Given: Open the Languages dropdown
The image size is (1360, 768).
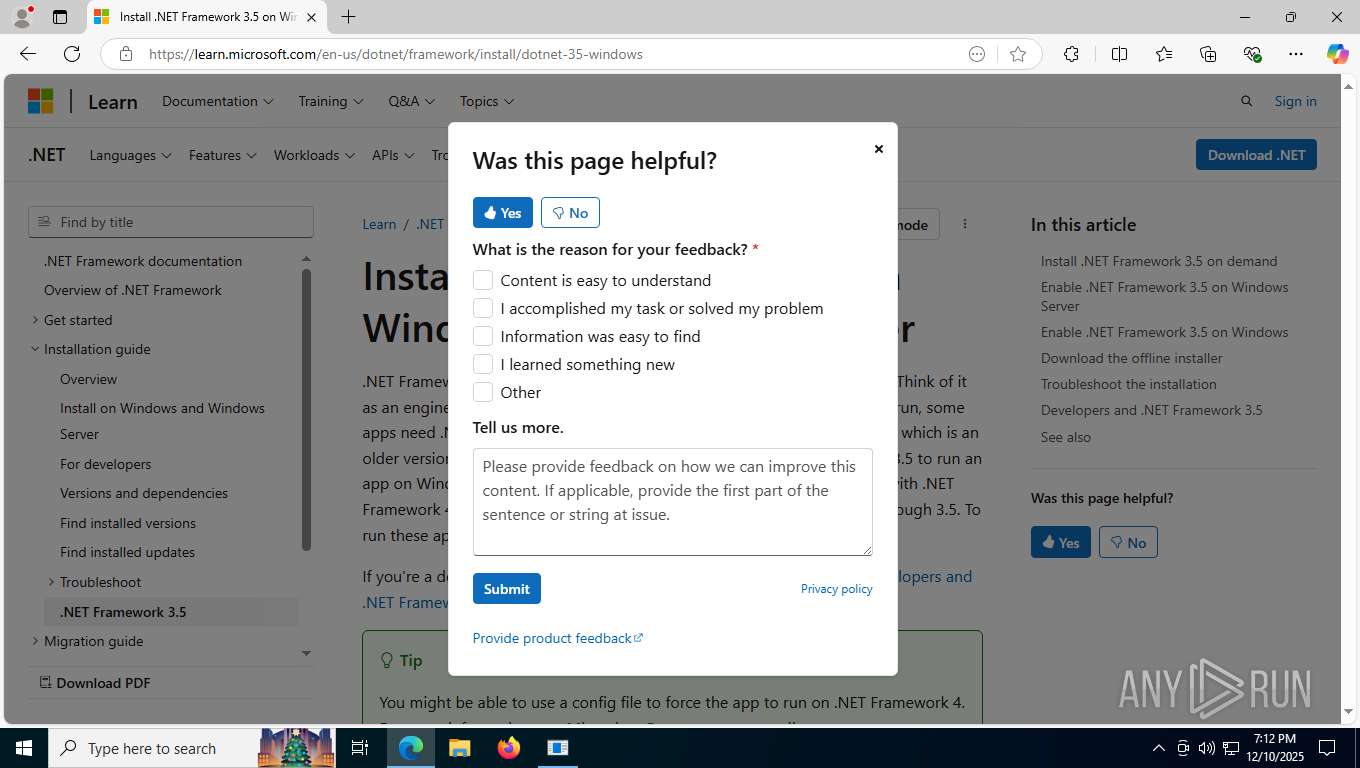Looking at the screenshot, I should tap(130, 155).
